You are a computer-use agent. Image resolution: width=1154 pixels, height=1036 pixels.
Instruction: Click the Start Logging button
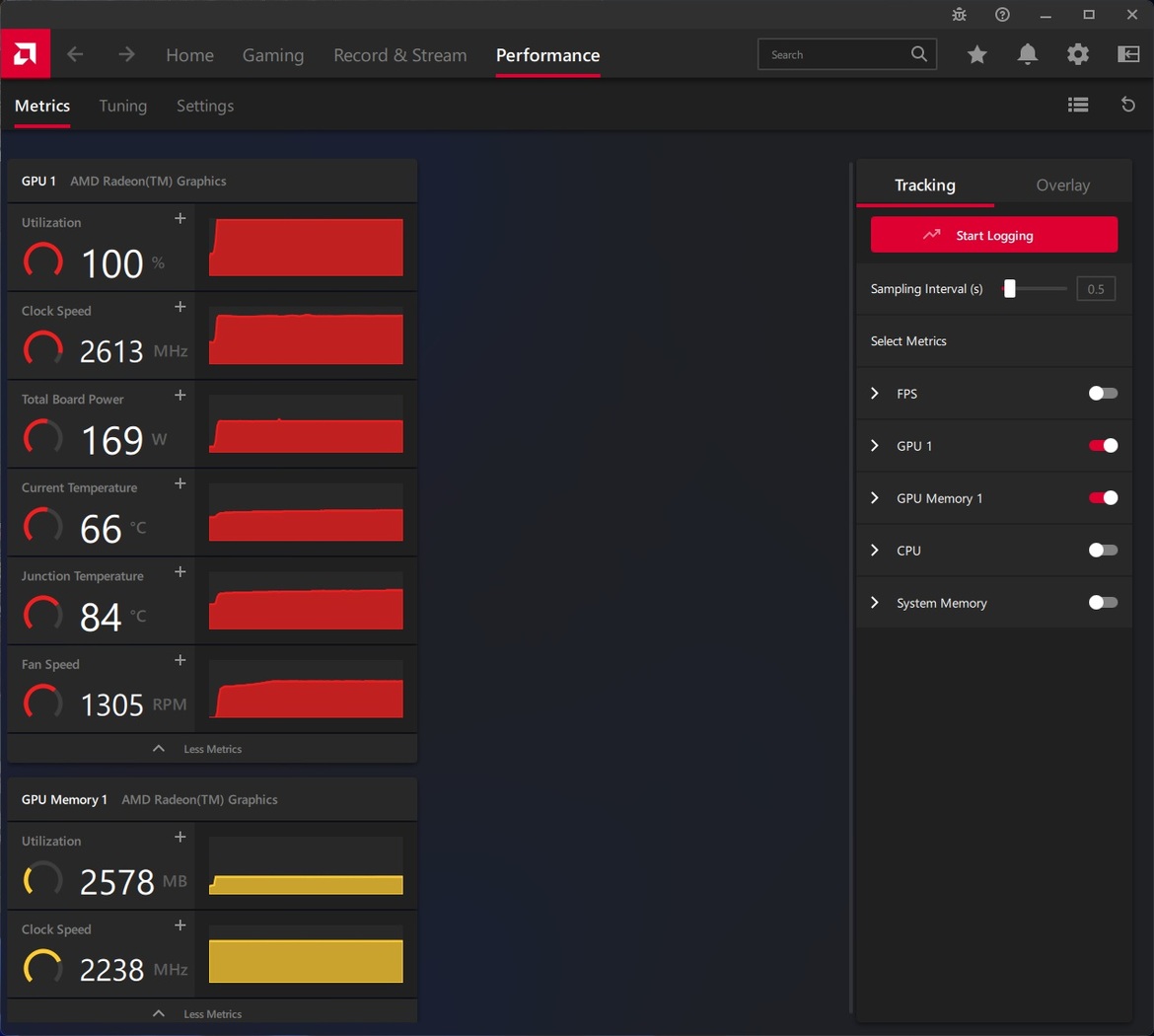click(x=993, y=235)
